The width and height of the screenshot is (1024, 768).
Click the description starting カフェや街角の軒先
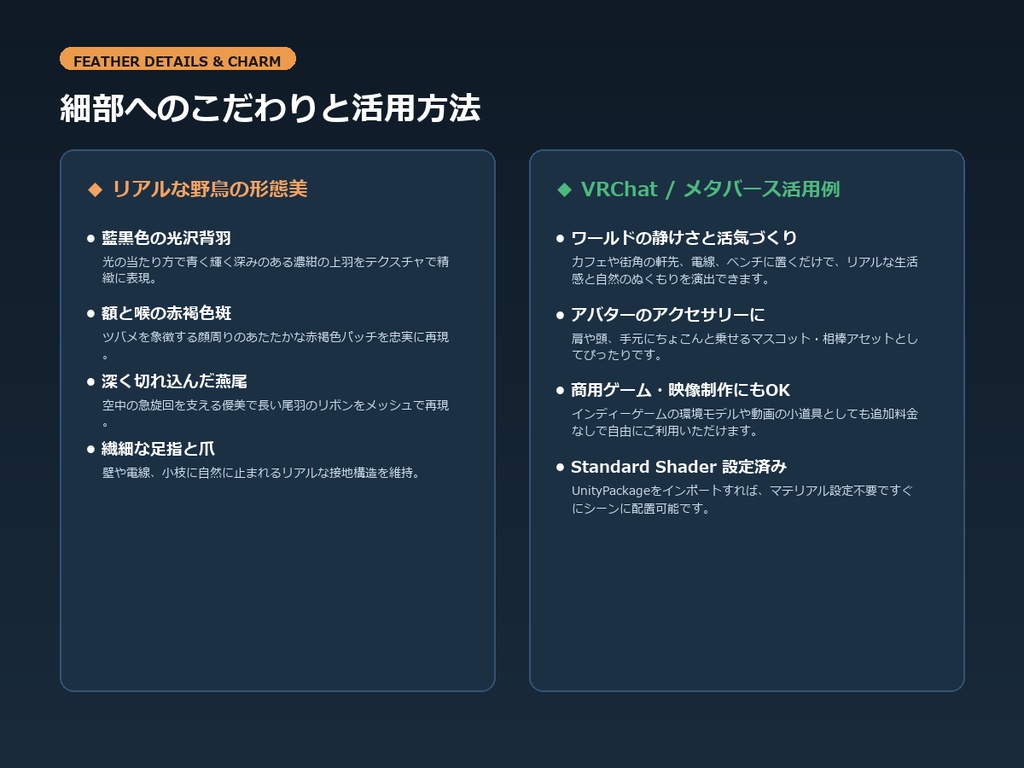pos(744,270)
